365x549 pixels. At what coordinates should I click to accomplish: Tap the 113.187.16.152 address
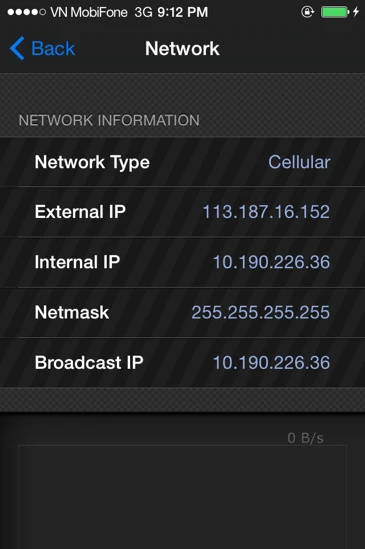(x=266, y=212)
